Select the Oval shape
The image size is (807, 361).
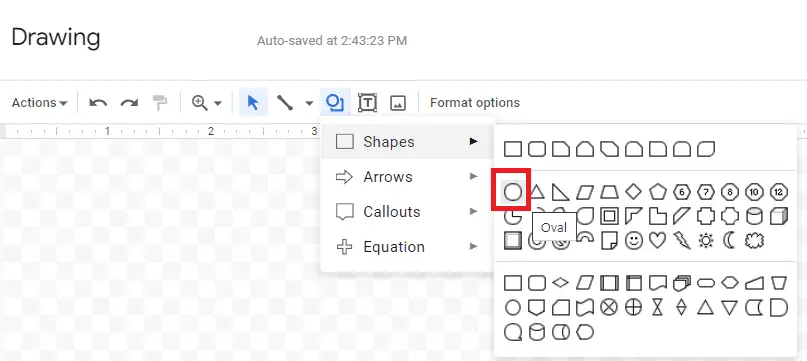[x=512, y=192]
